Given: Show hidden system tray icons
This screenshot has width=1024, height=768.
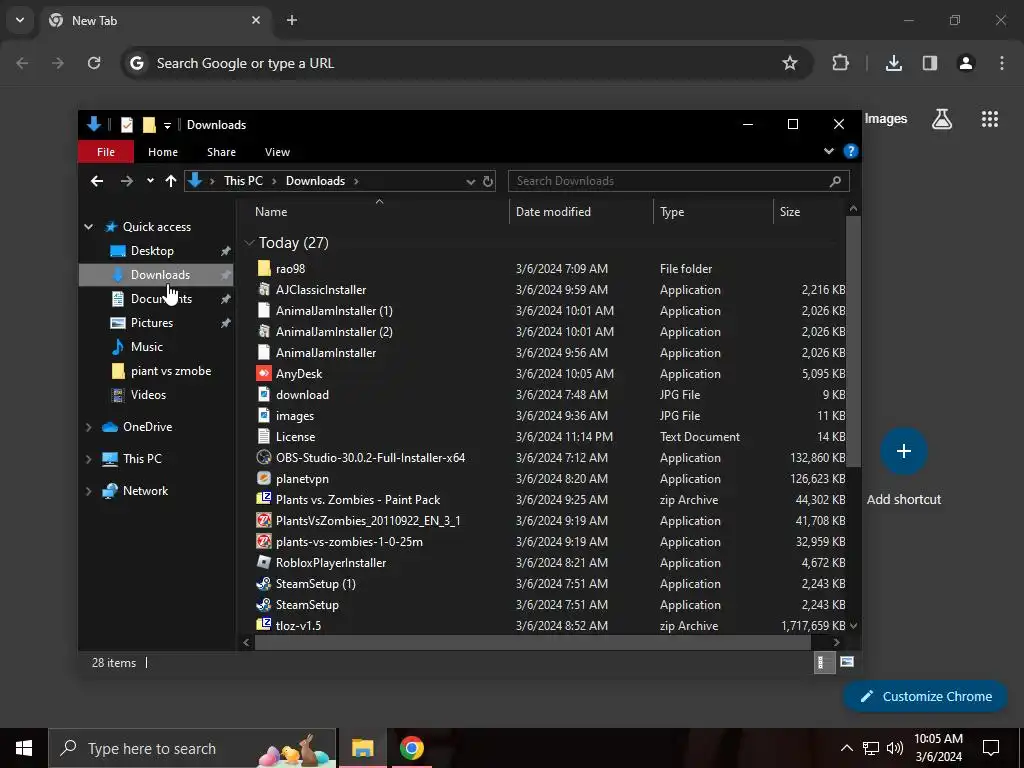Looking at the screenshot, I should click(x=846, y=748).
